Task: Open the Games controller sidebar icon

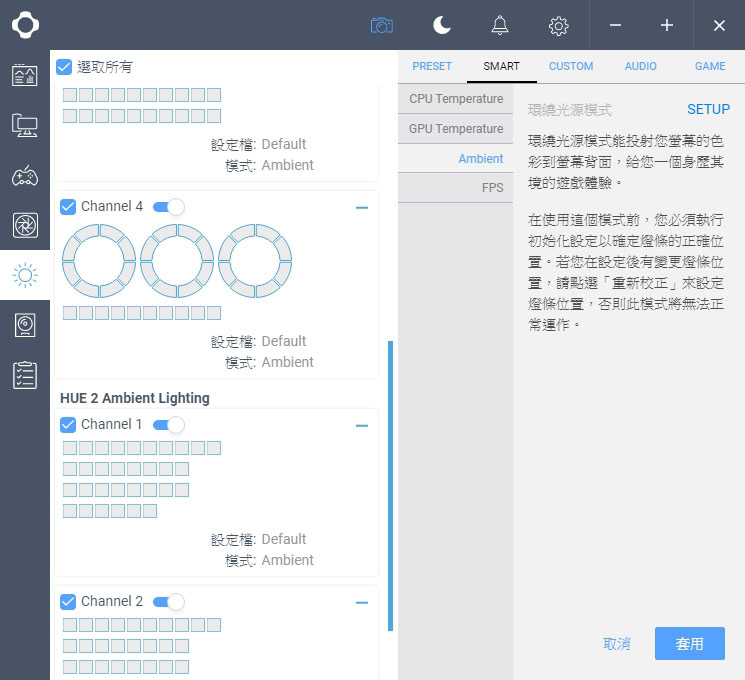Action: coord(25,176)
